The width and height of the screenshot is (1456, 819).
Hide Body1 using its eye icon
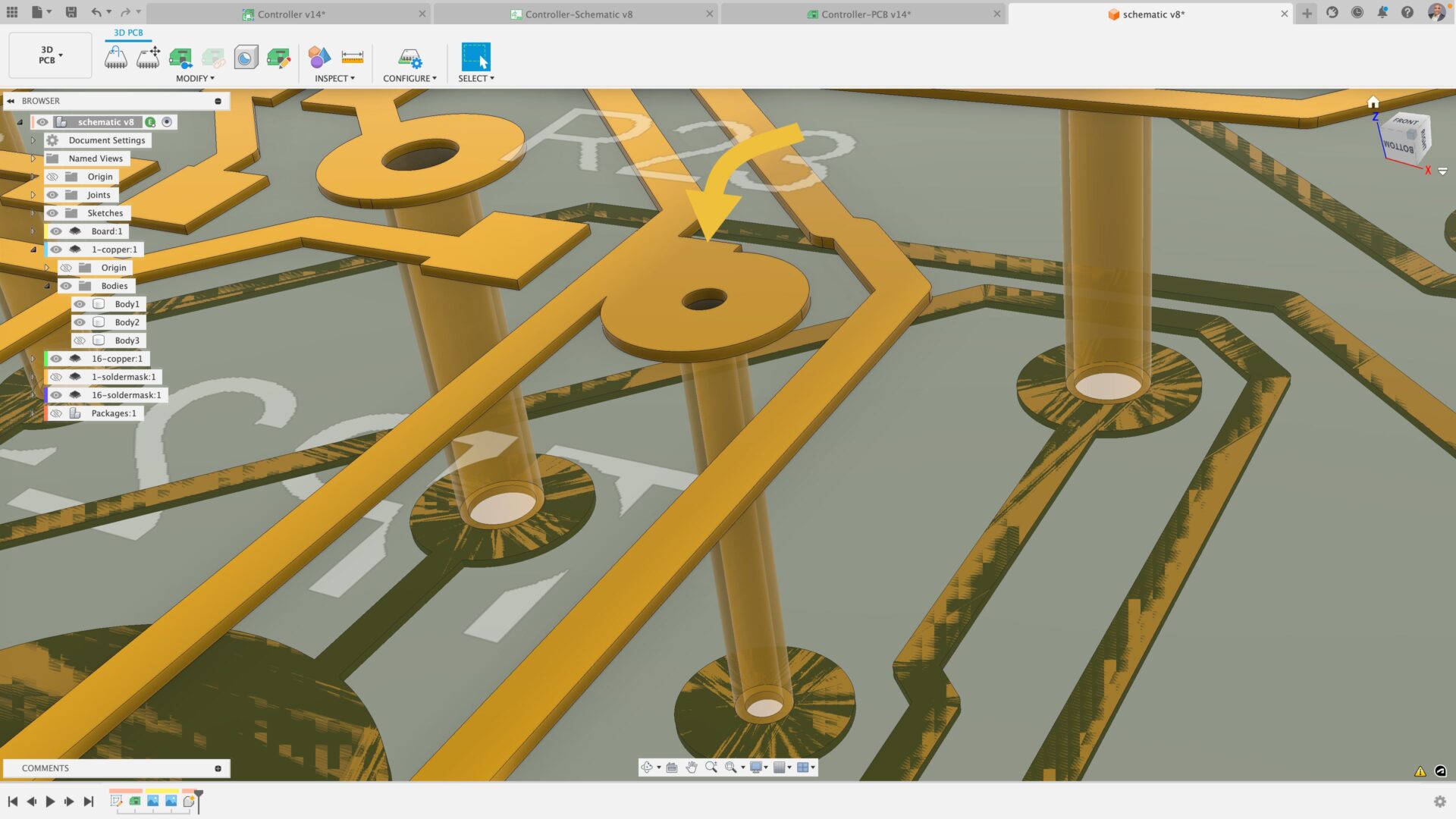(x=80, y=304)
